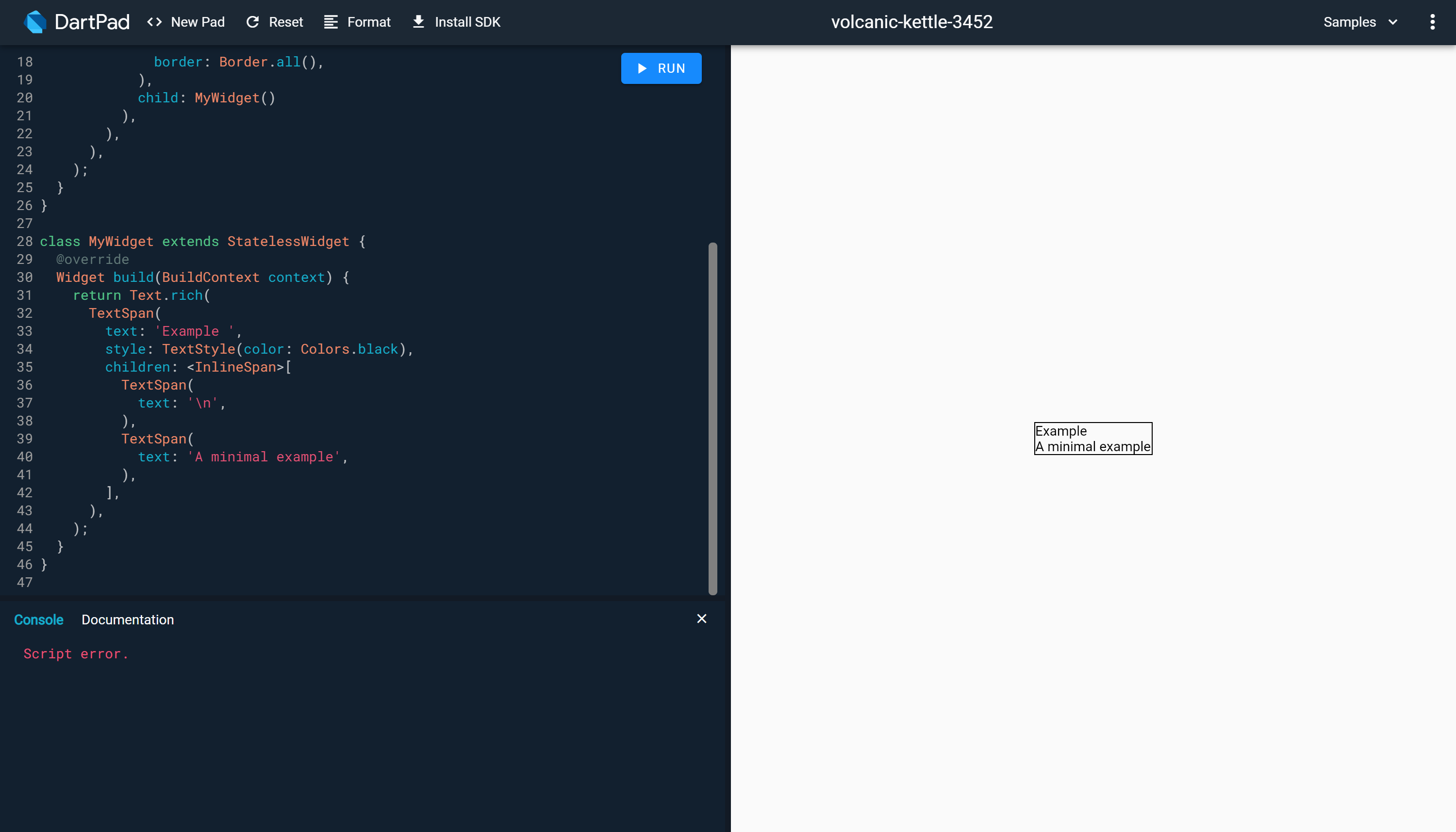This screenshot has width=1456, height=832.
Task: Install SDK via the download icon
Action: click(418, 22)
